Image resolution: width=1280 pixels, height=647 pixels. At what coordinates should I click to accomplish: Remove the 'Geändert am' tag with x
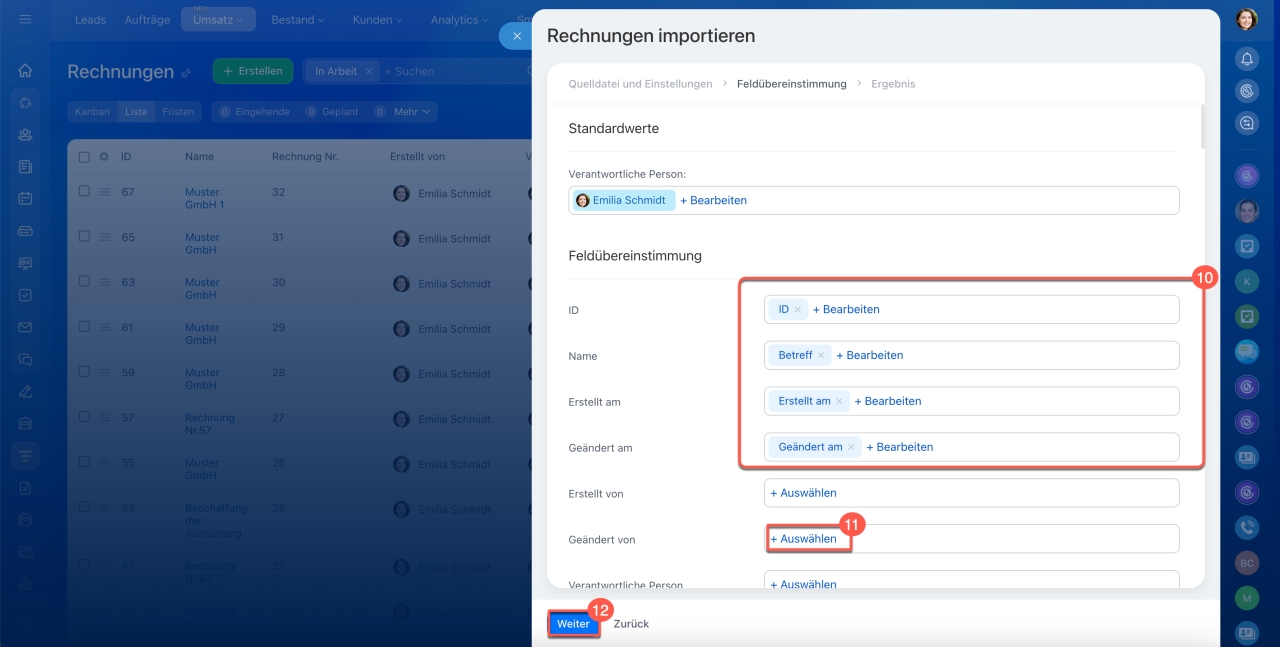point(851,447)
